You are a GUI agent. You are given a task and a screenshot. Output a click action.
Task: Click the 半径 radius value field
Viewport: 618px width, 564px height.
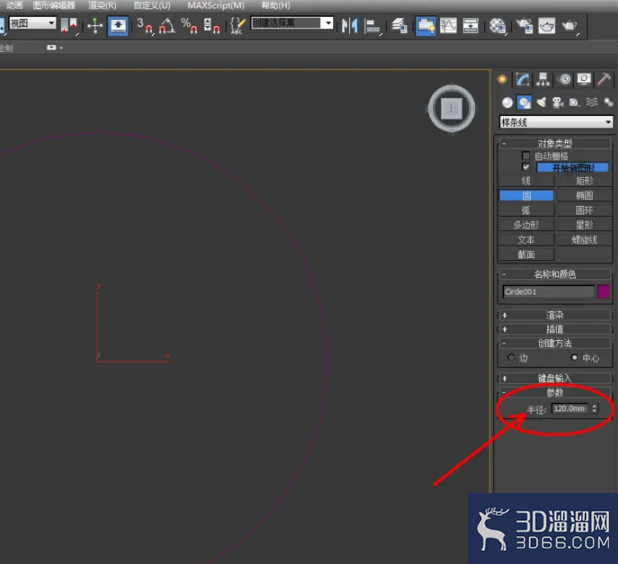coord(570,409)
